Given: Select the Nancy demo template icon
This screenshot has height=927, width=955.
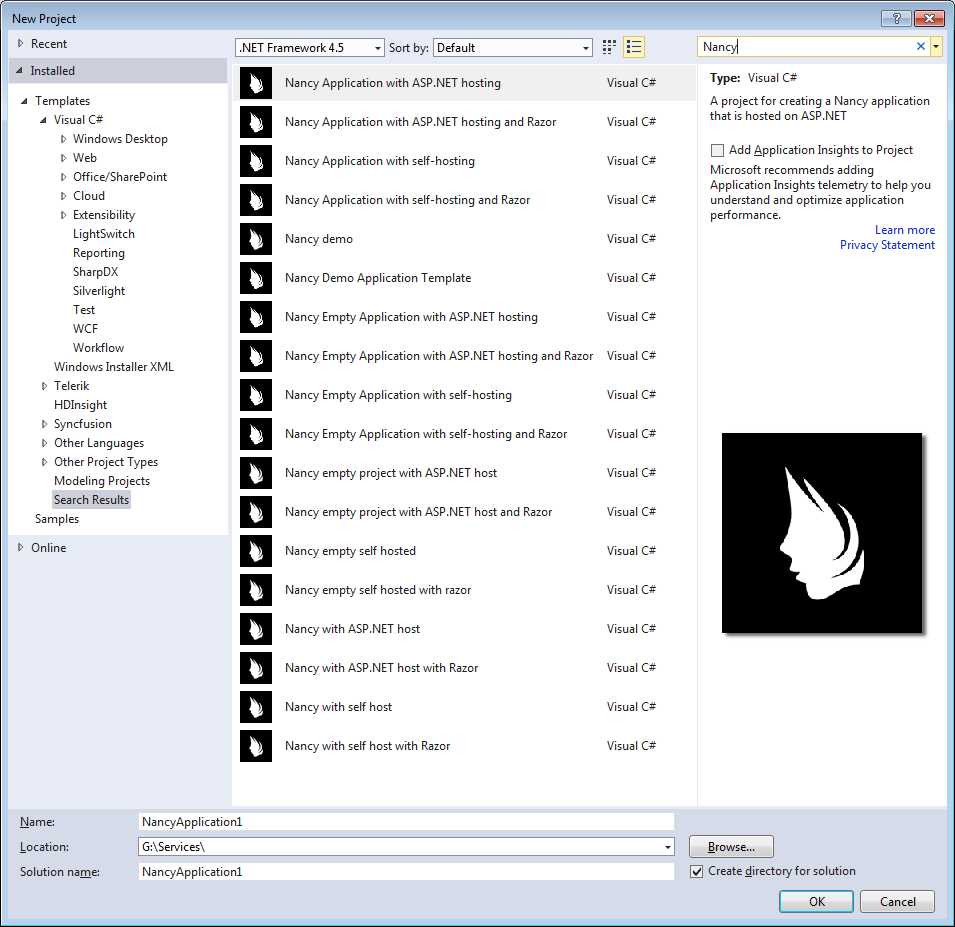Looking at the screenshot, I should [x=255, y=239].
